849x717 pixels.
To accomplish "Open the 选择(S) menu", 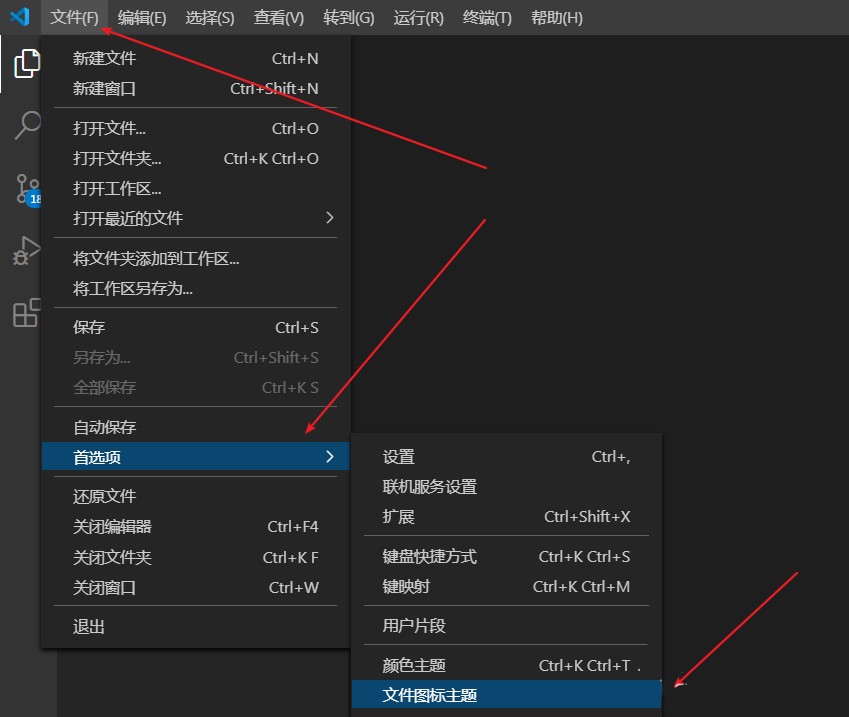I will pyautogui.click(x=210, y=18).
